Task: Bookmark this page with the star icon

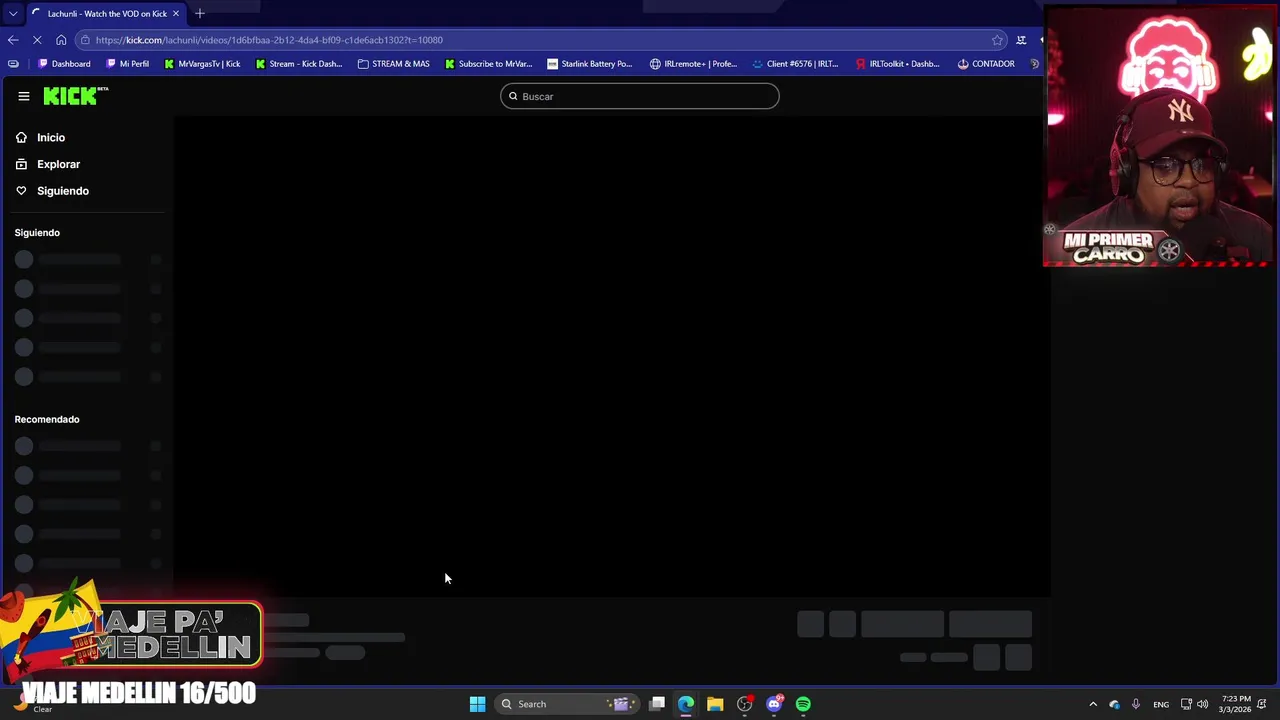Action: pos(997,40)
